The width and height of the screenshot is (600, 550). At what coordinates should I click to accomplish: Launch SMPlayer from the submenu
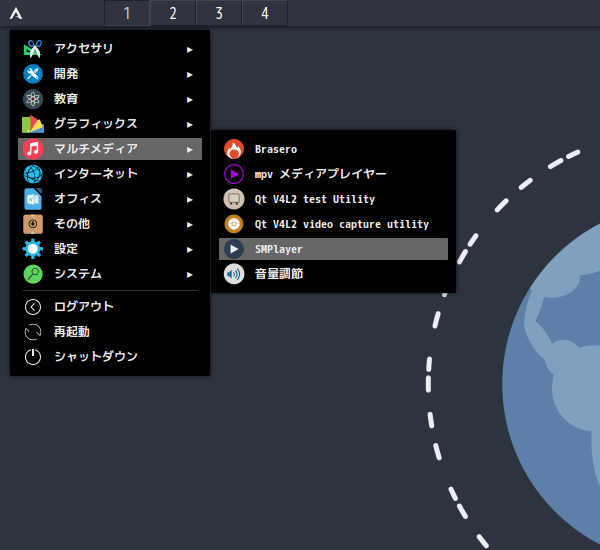tap(333, 249)
